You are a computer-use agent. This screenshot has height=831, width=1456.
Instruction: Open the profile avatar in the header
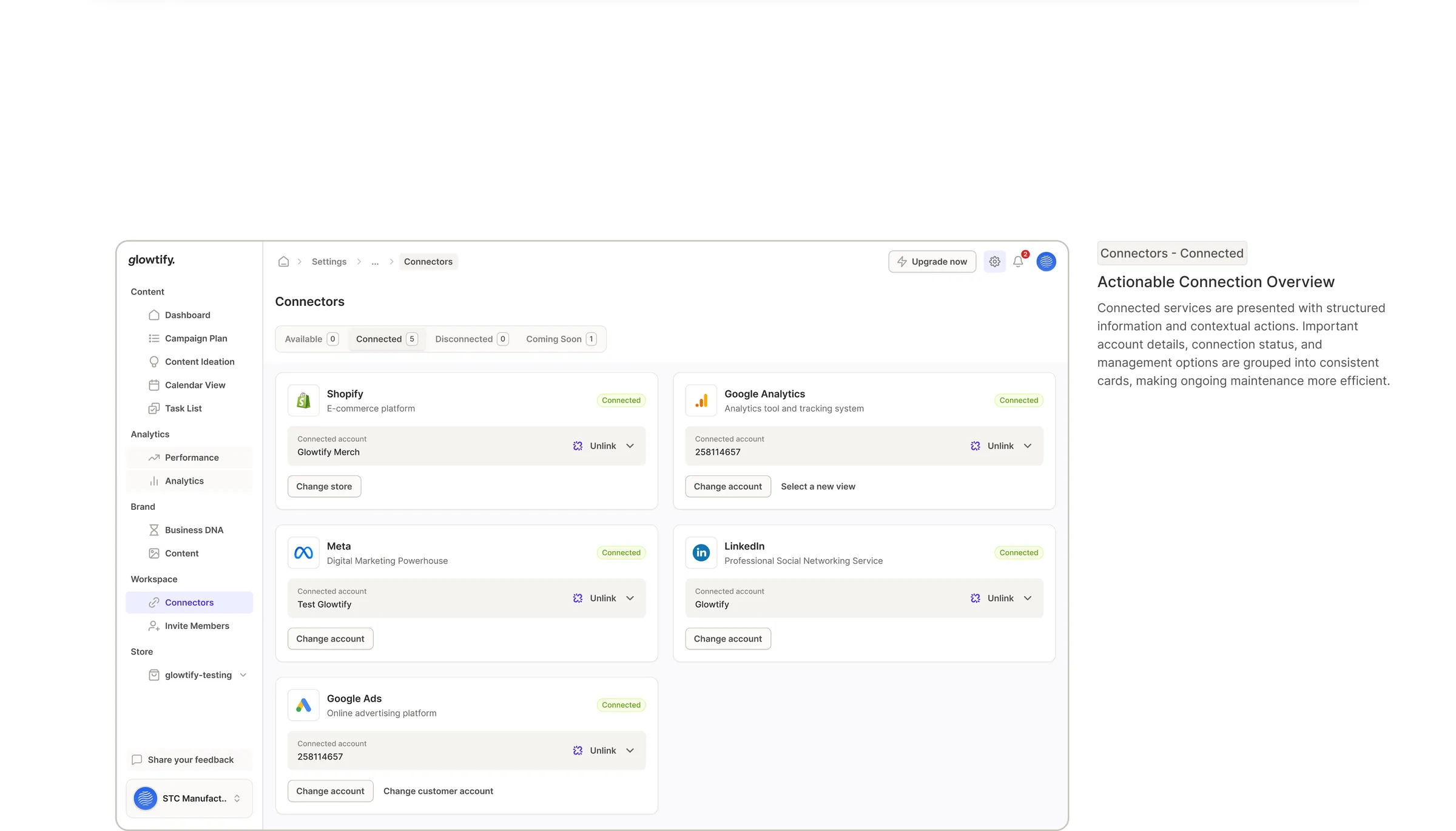point(1046,262)
